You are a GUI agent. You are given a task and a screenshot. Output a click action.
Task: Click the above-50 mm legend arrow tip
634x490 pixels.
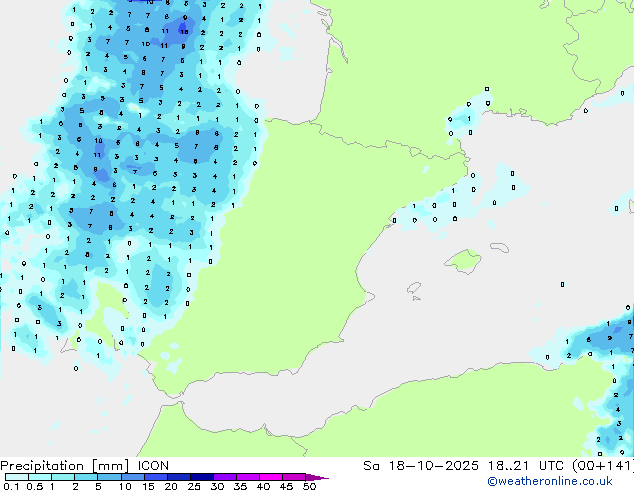pos(317,477)
